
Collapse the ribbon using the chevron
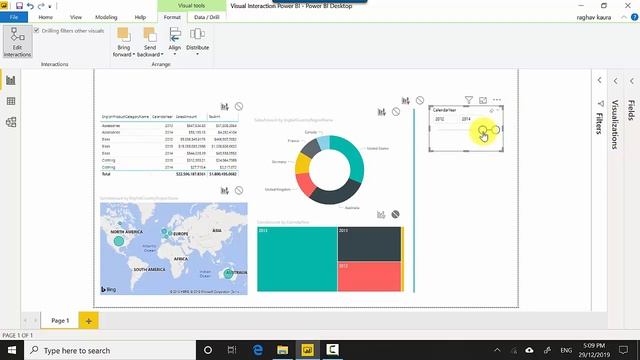624,18
